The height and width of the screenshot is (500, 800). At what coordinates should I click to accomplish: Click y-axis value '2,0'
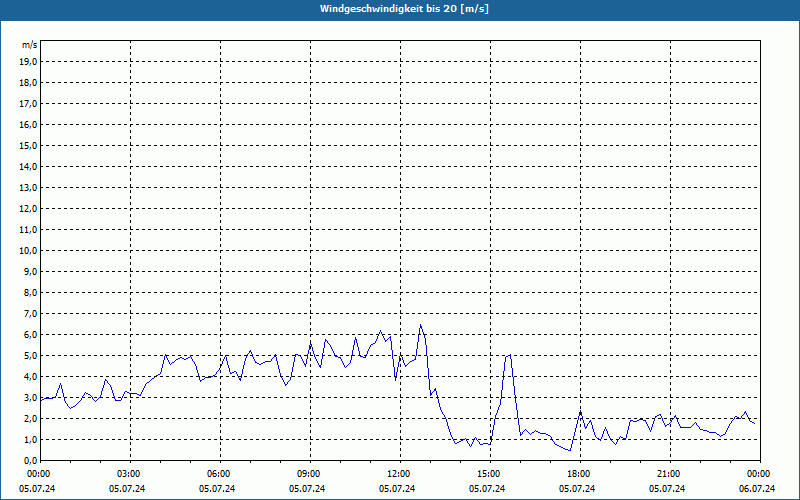(31, 418)
